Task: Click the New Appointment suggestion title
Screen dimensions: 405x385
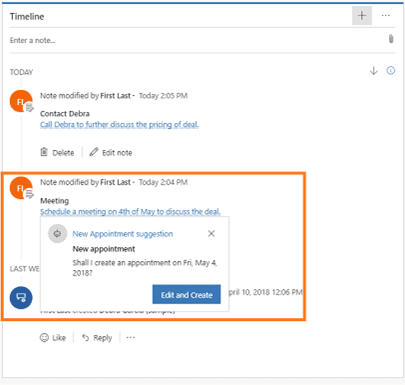Action: (123, 234)
